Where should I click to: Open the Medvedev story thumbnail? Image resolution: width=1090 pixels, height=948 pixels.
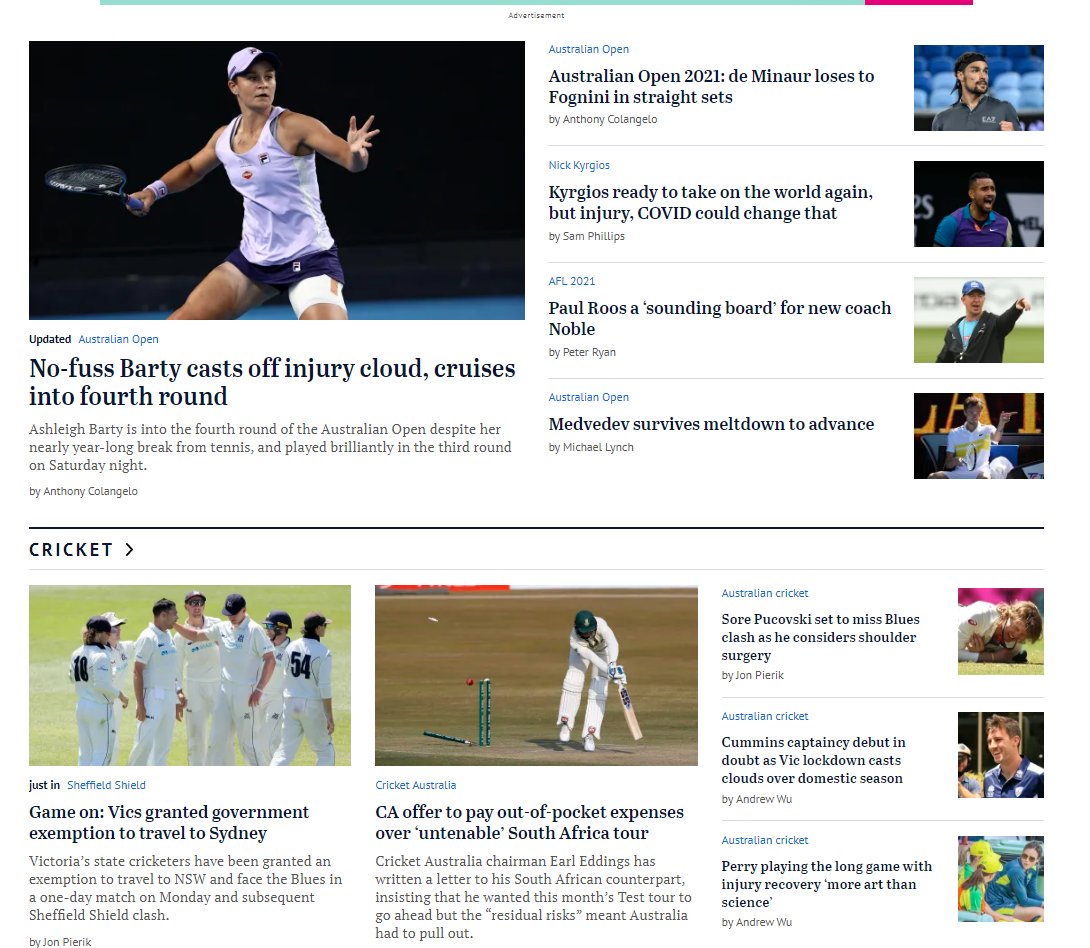click(x=978, y=436)
